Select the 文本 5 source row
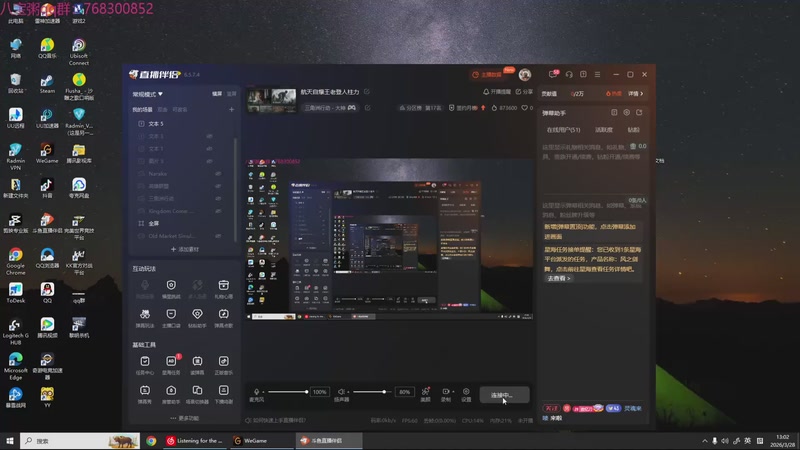This screenshot has width=800, height=450. (x=184, y=123)
